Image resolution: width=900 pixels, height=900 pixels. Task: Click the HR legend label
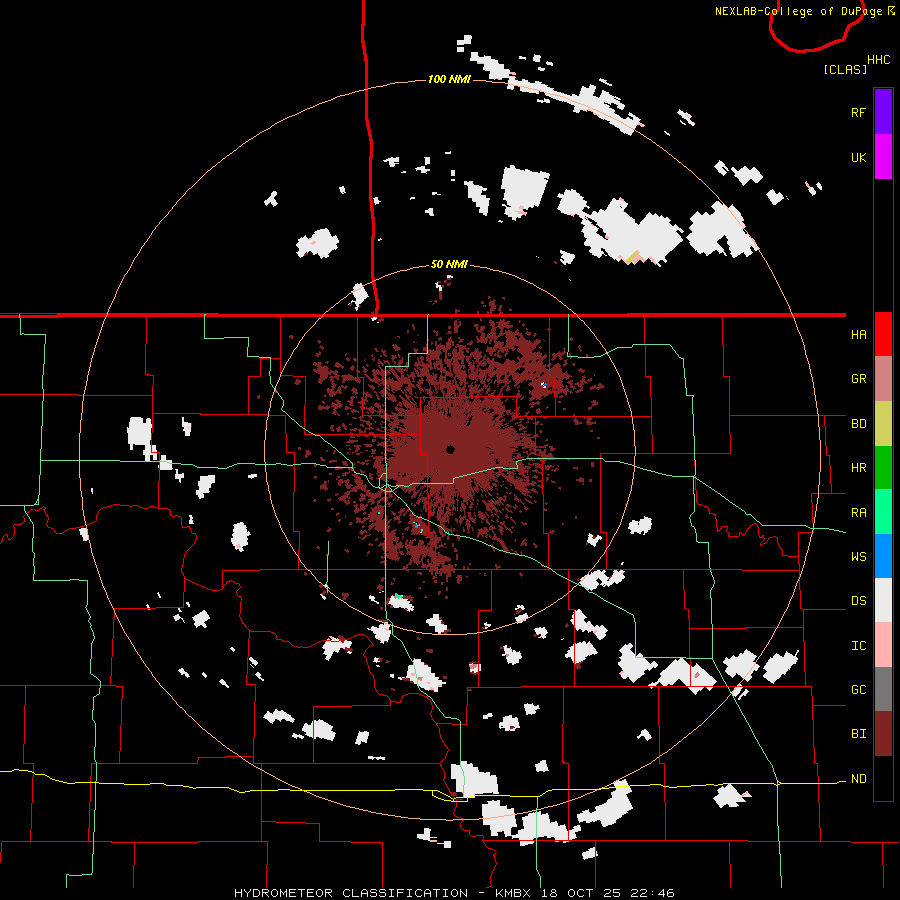coord(858,468)
